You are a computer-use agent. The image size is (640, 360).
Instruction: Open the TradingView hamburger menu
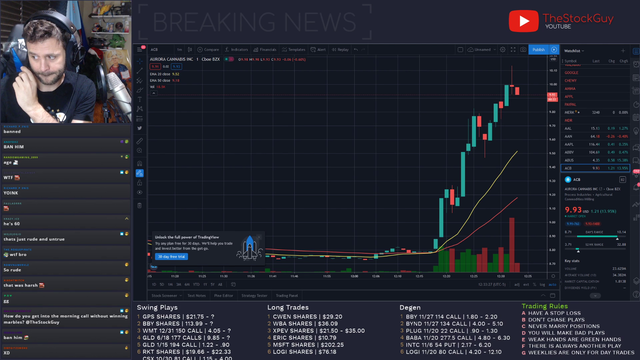point(140,49)
